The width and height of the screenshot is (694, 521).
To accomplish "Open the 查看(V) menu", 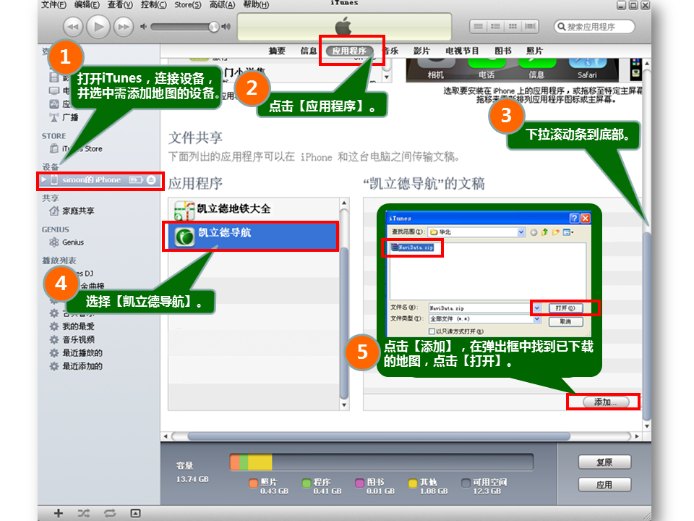I will coord(120,5).
